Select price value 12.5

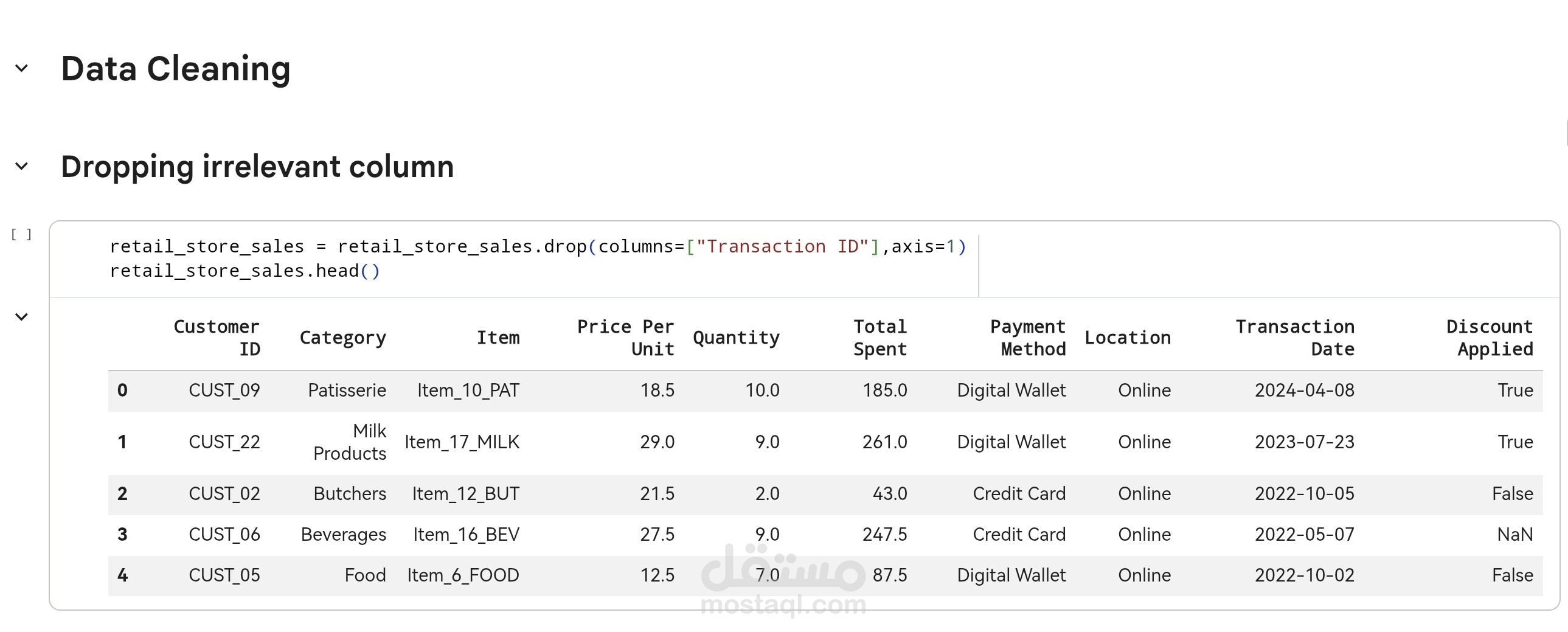657,575
